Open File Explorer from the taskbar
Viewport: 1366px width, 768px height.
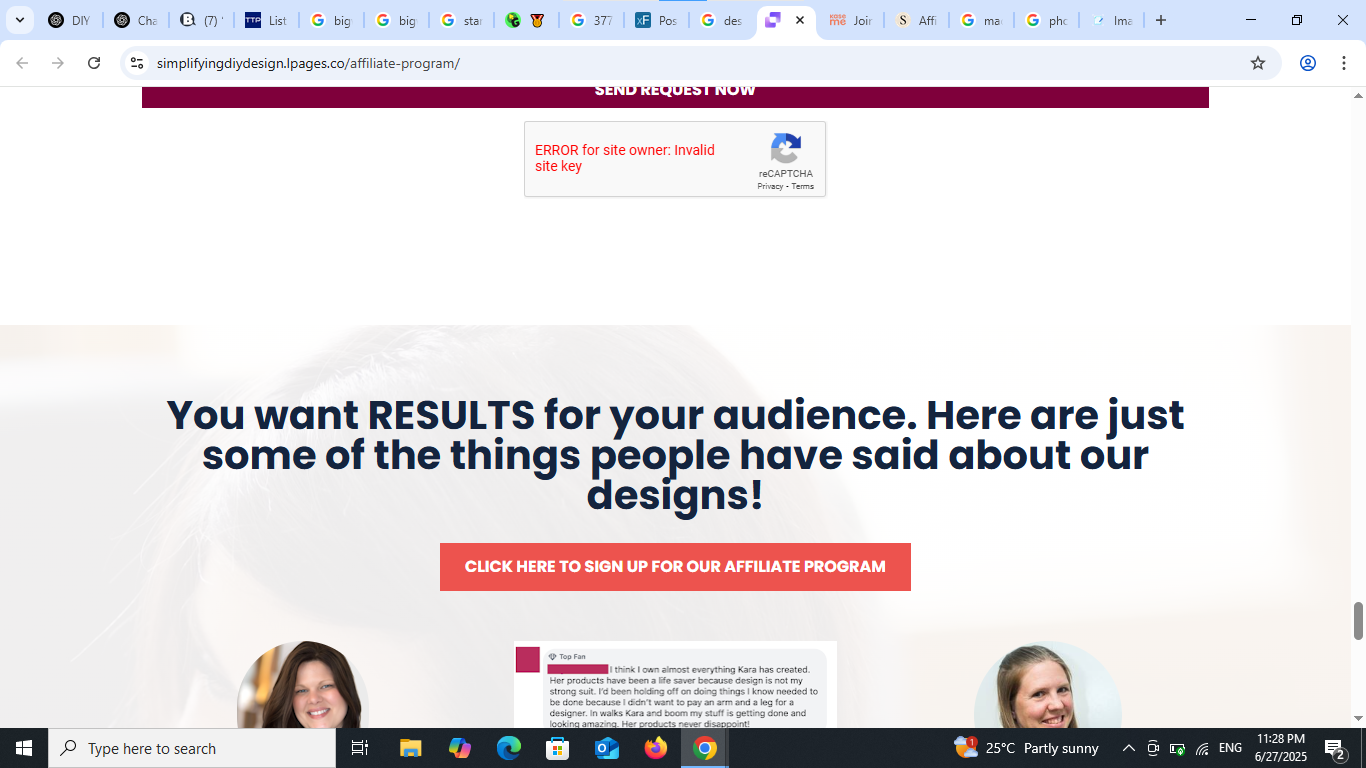[410, 748]
